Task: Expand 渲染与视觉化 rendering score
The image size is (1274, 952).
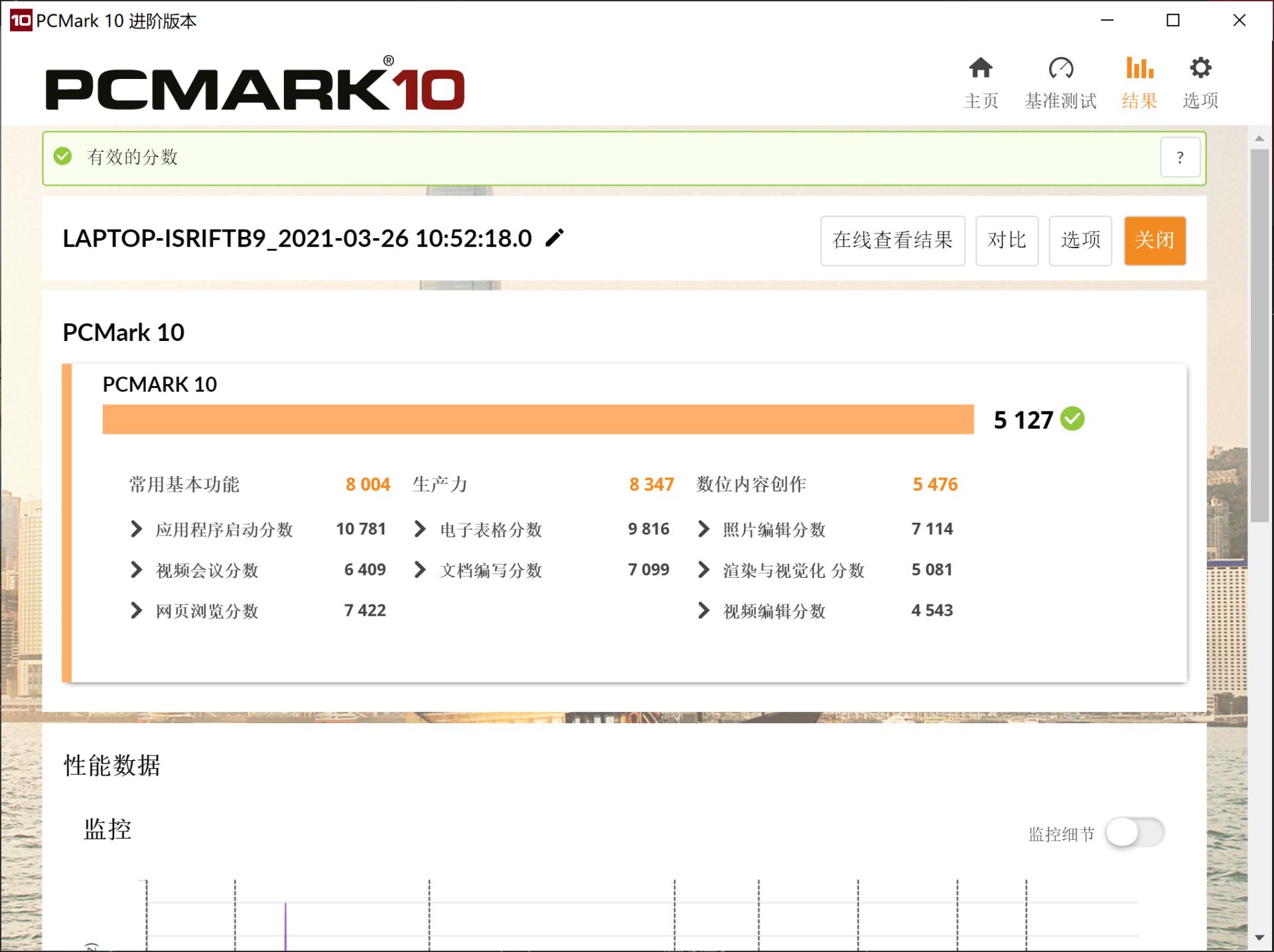Action: coord(703,570)
